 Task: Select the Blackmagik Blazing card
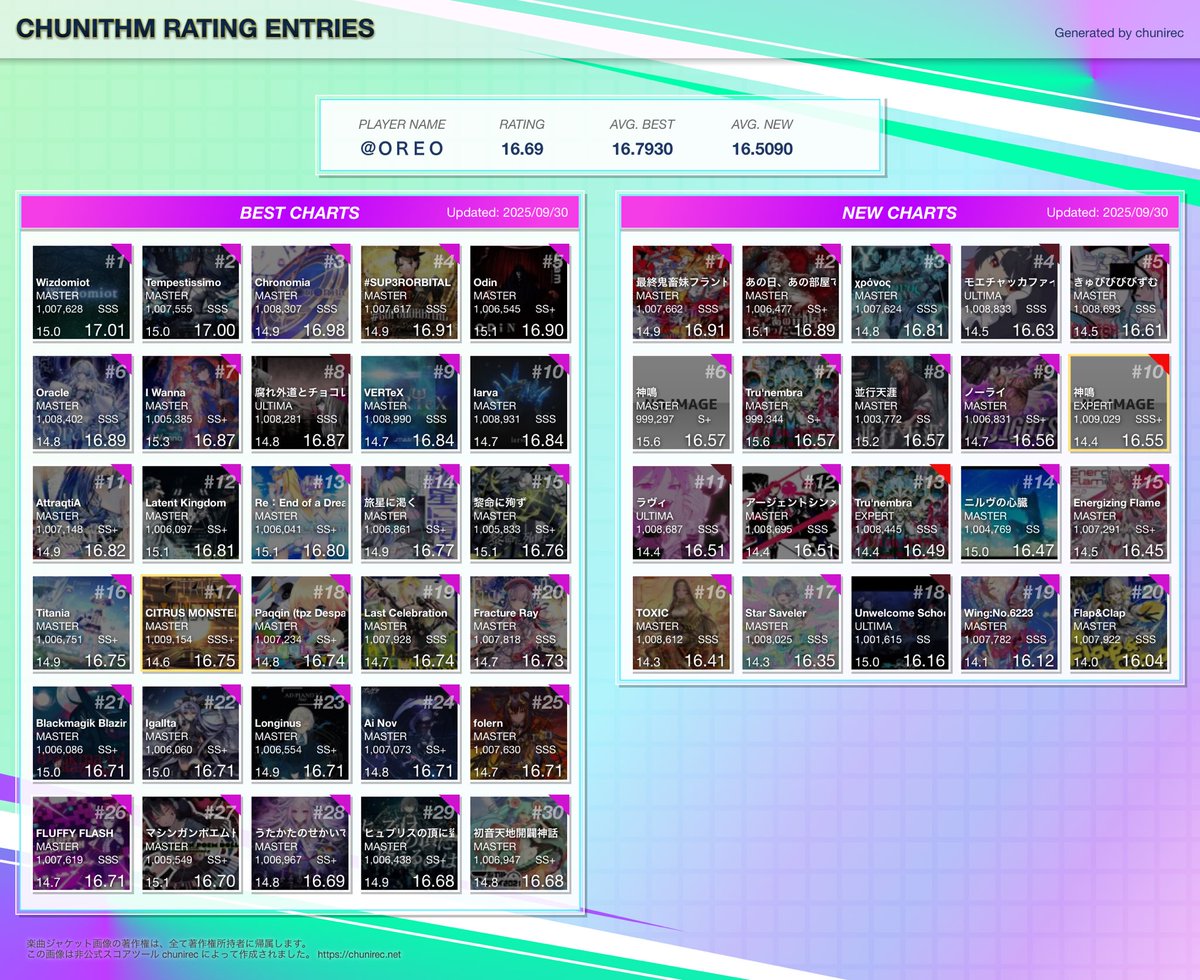point(82,733)
